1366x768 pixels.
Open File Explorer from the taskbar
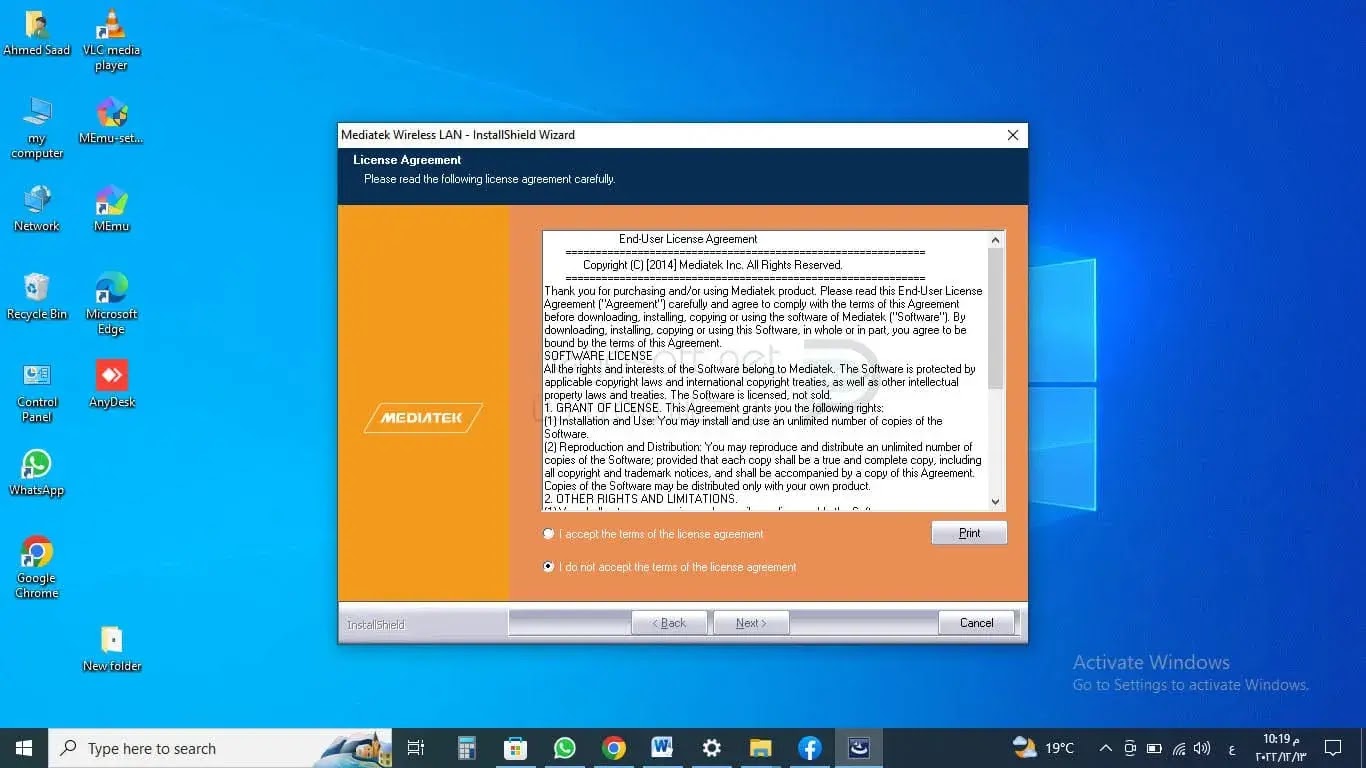(x=760, y=748)
